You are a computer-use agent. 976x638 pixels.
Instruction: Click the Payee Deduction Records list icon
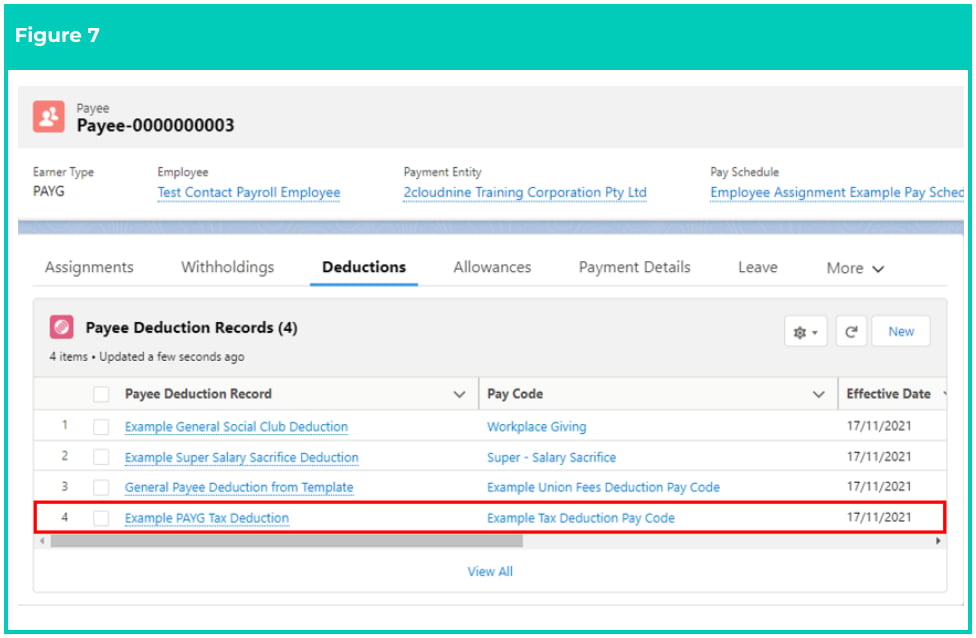[62, 327]
